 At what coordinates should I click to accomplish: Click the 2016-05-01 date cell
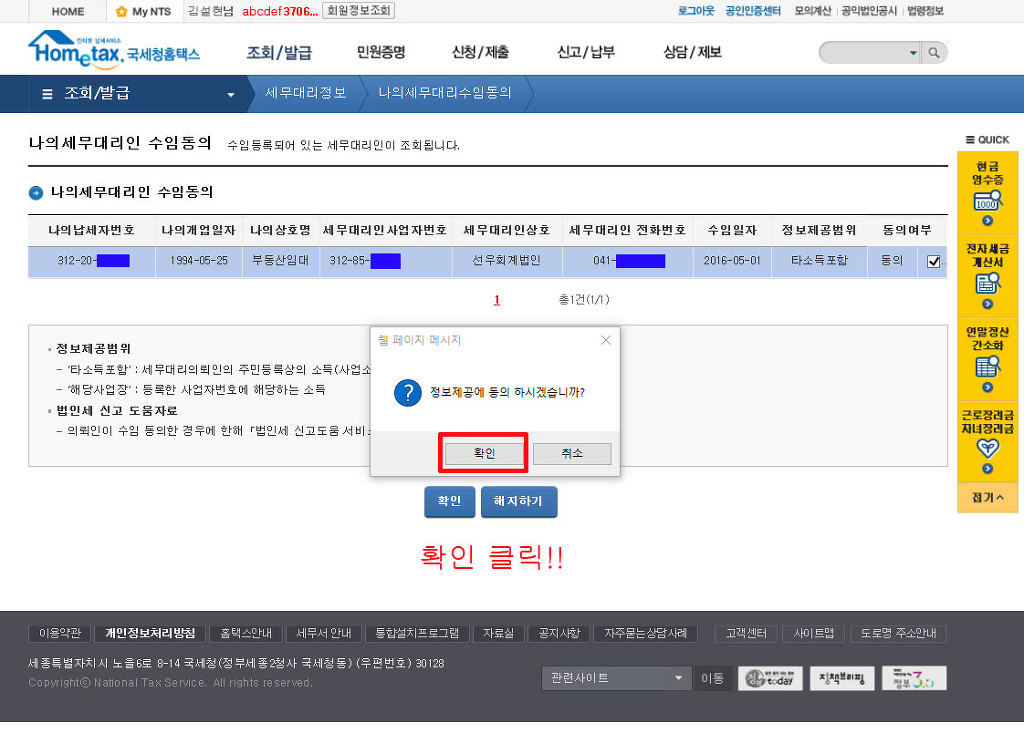[x=732, y=260]
